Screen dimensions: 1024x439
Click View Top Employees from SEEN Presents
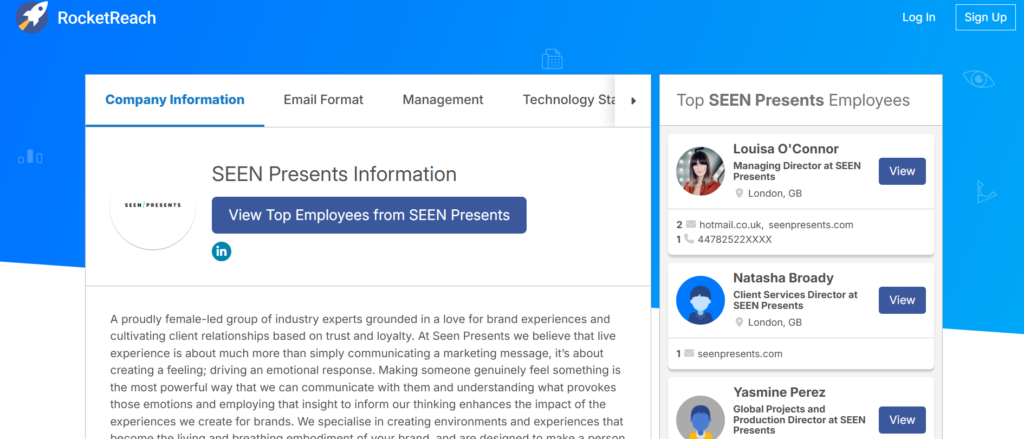coord(369,215)
